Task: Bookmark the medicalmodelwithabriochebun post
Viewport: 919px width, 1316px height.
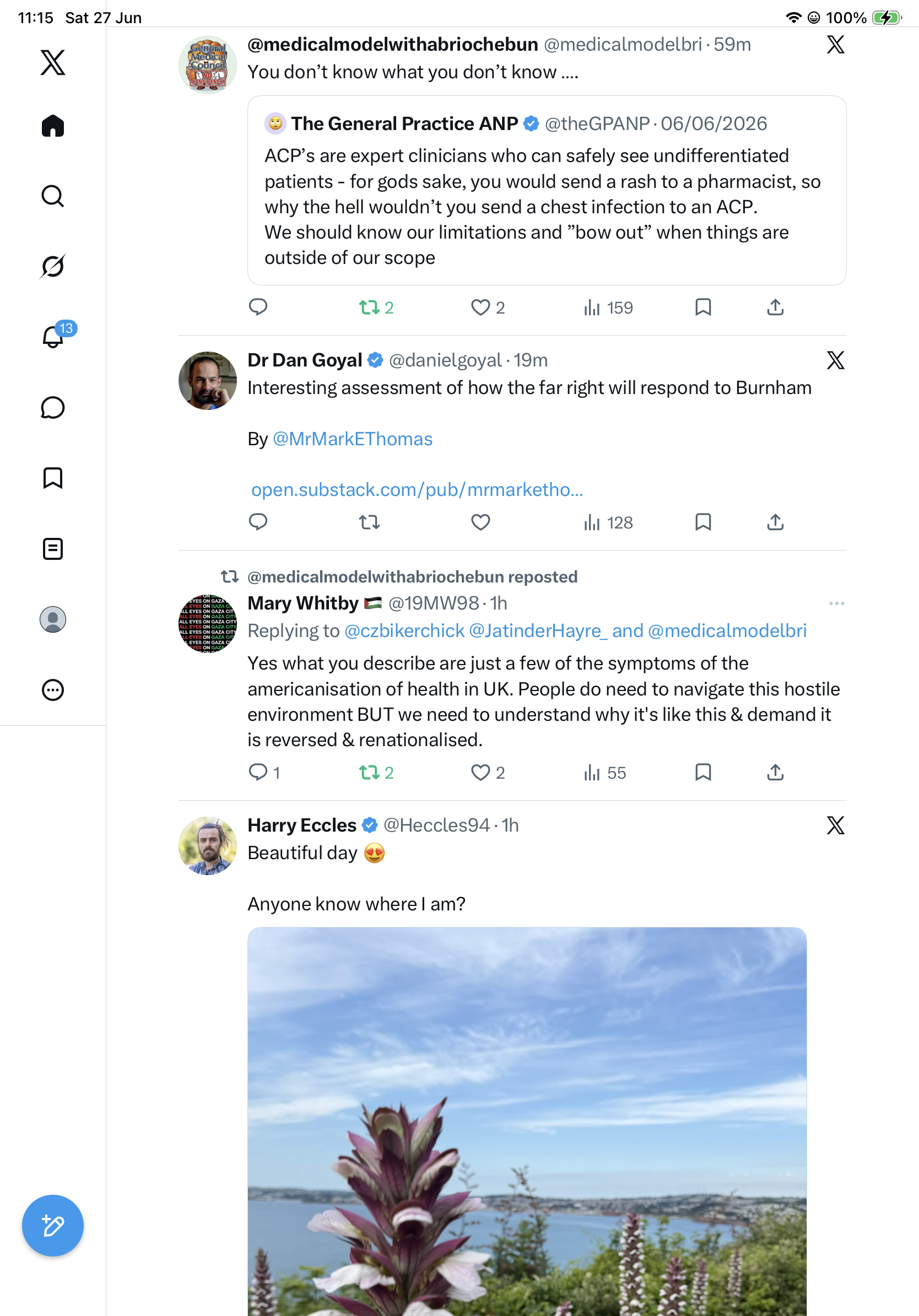Action: click(703, 307)
